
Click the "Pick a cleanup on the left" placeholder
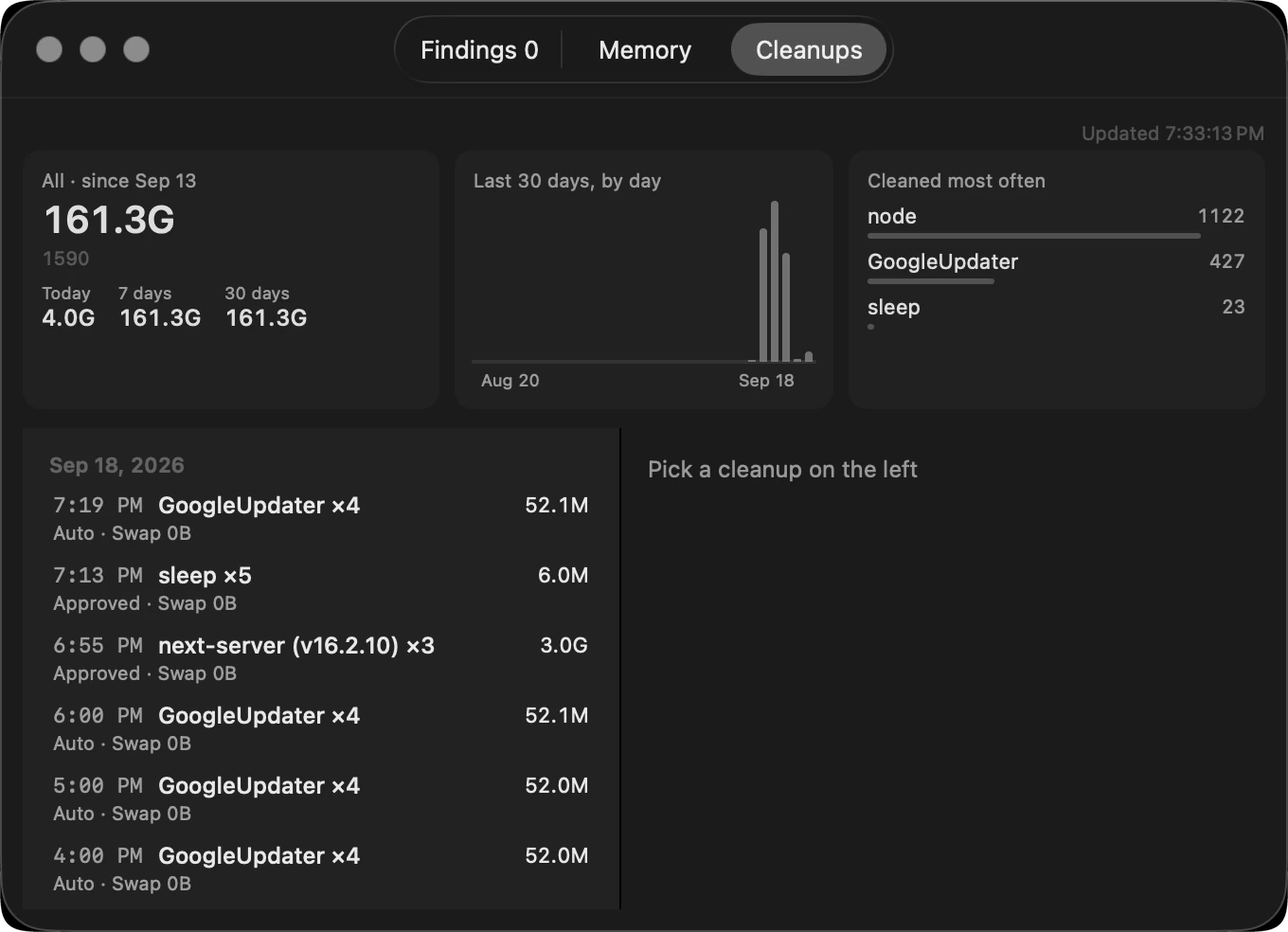pos(782,470)
